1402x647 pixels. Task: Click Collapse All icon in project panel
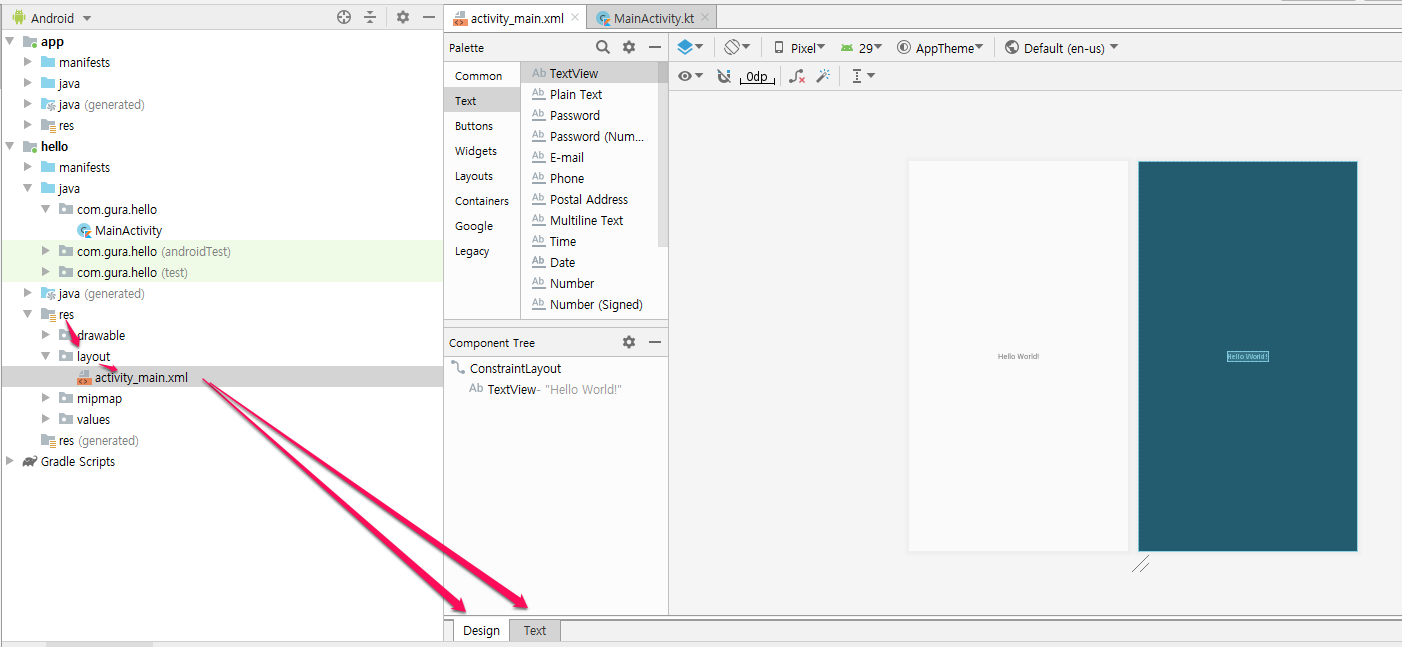point(370,17)
